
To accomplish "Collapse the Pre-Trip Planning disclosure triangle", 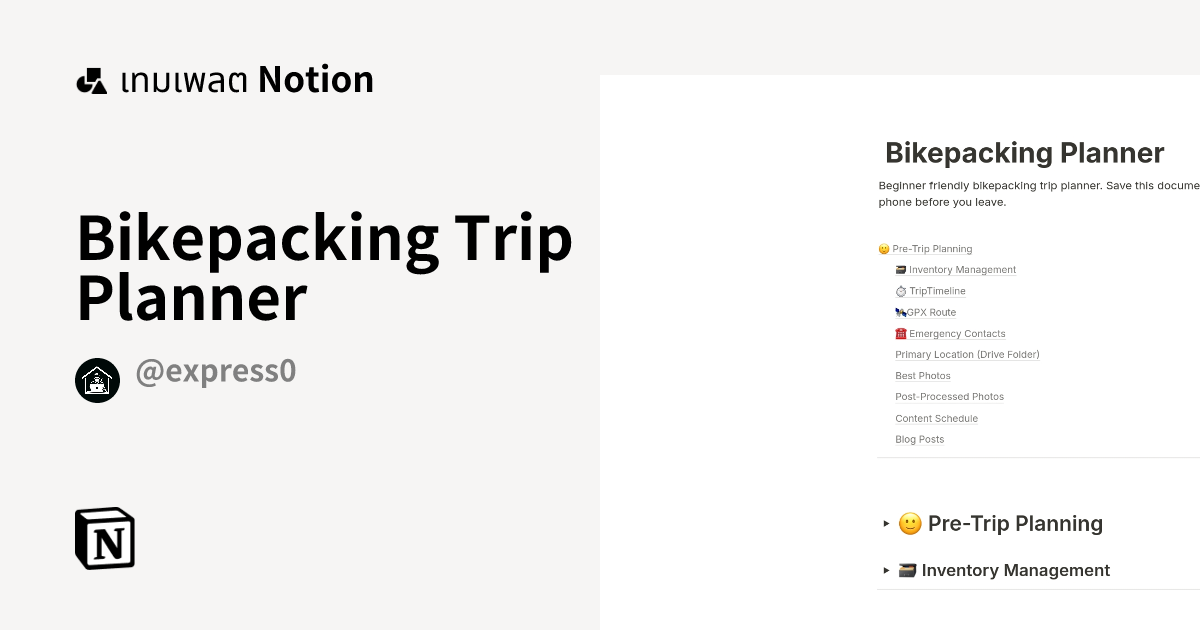I will click(886, 523).
